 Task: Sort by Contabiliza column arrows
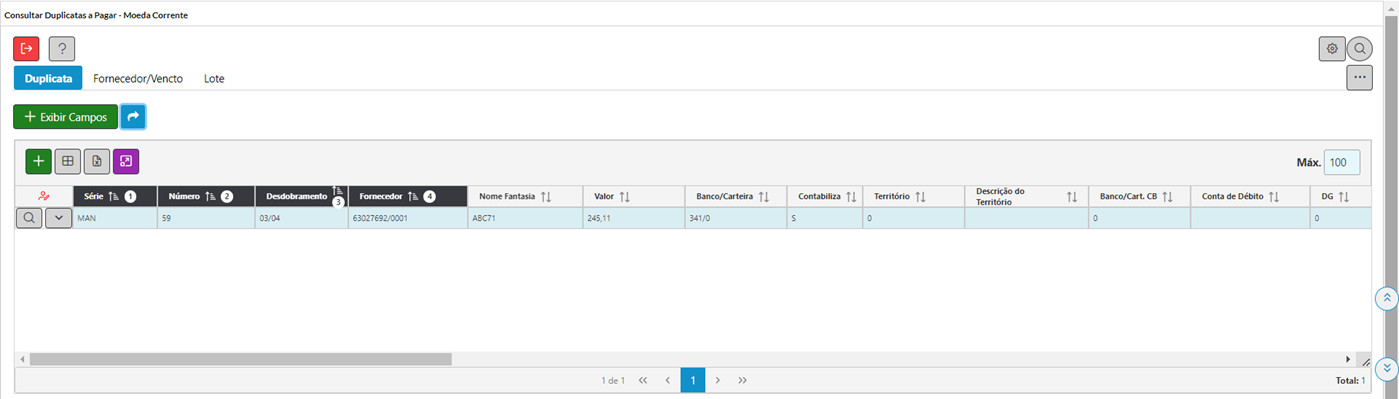point(851,197)
